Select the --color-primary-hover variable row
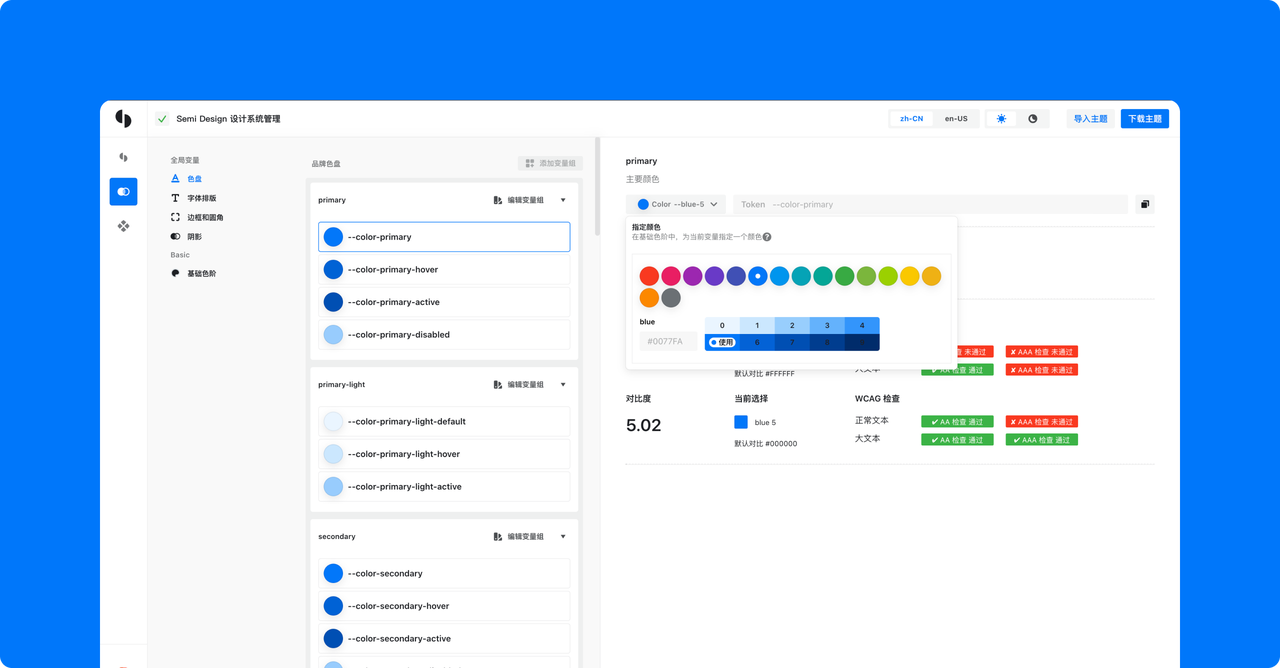This screenshot has height=668, width=1280. pyautogui.click(x=444, y=270)
